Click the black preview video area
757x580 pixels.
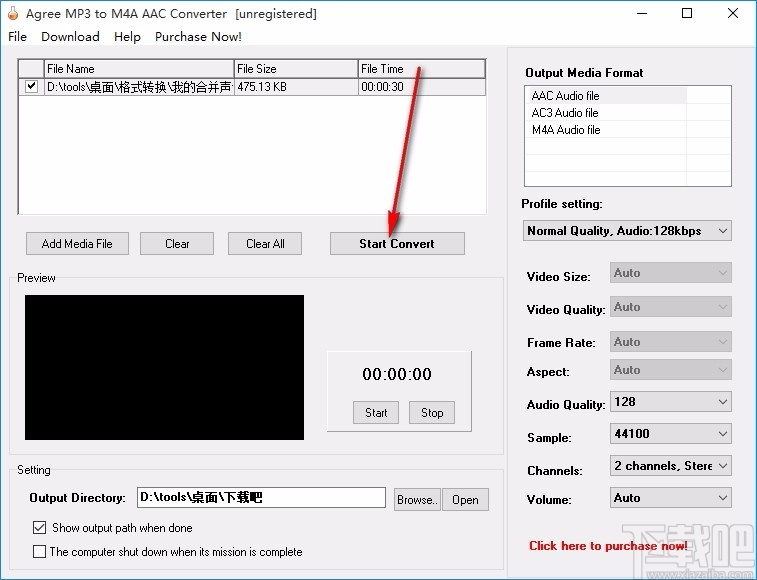click(x=165, y=368)
